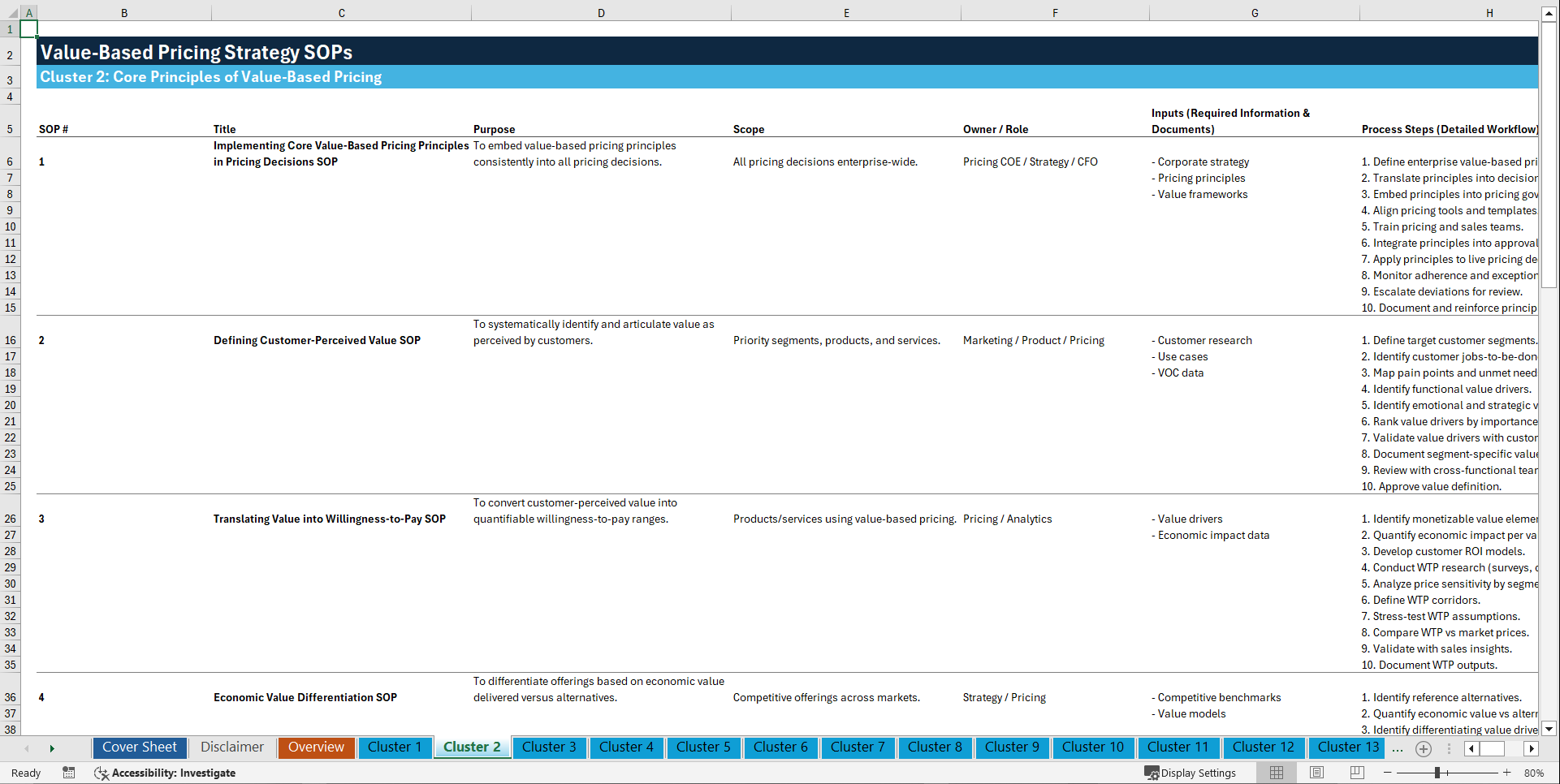Open Display Settings in the status bar
Image resolution: width=1560 pixels, height=784 pixels.
click(x=1191, y=773)
